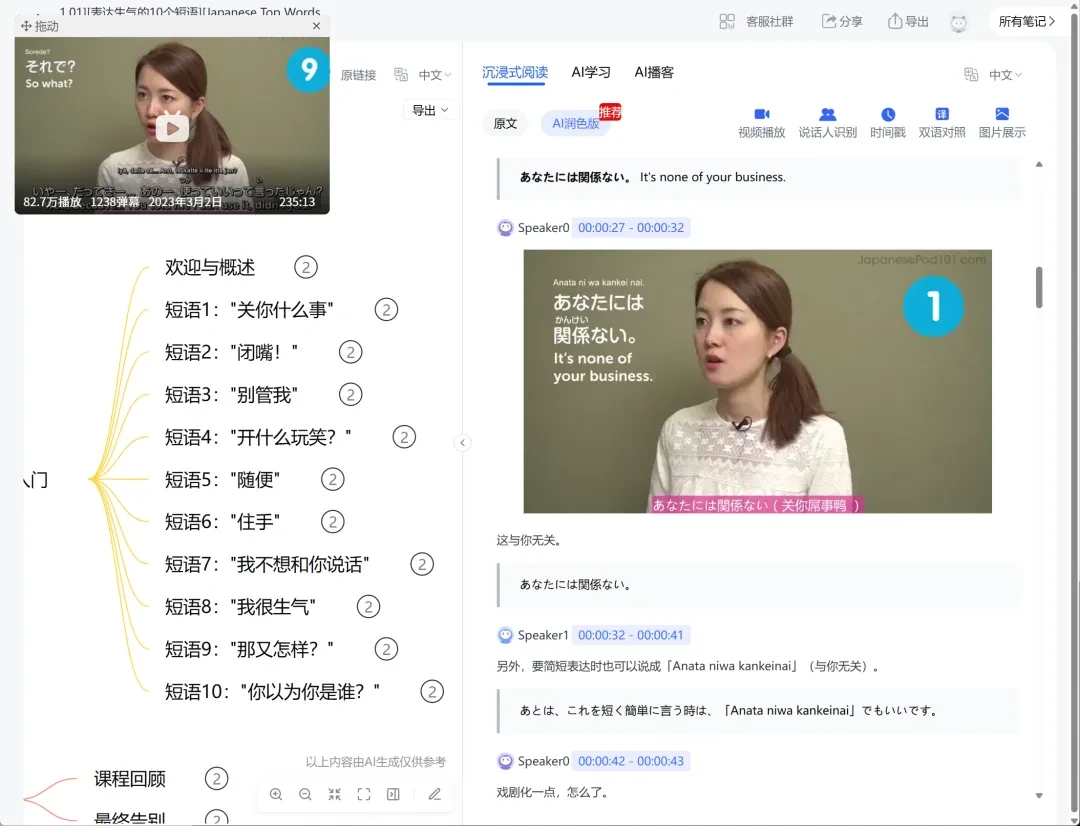Switch to AI播客 tab

point(654,72)
